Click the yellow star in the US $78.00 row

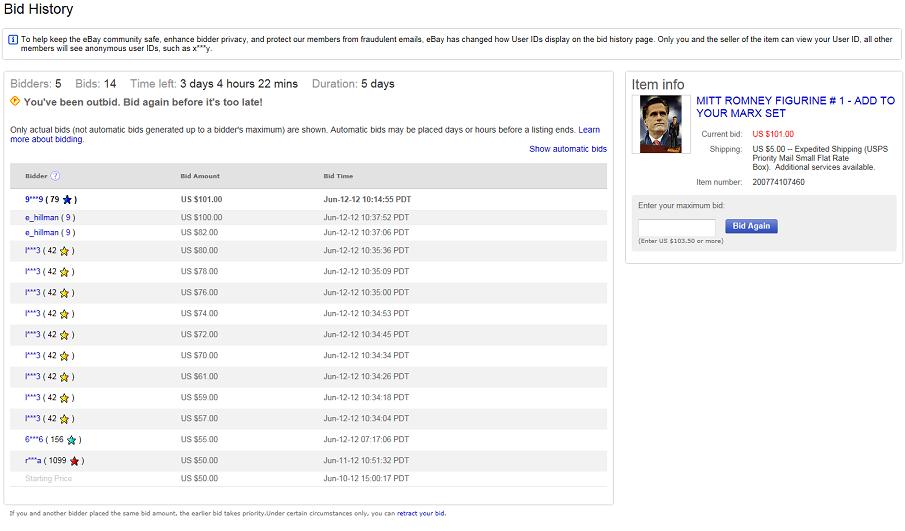64,272
